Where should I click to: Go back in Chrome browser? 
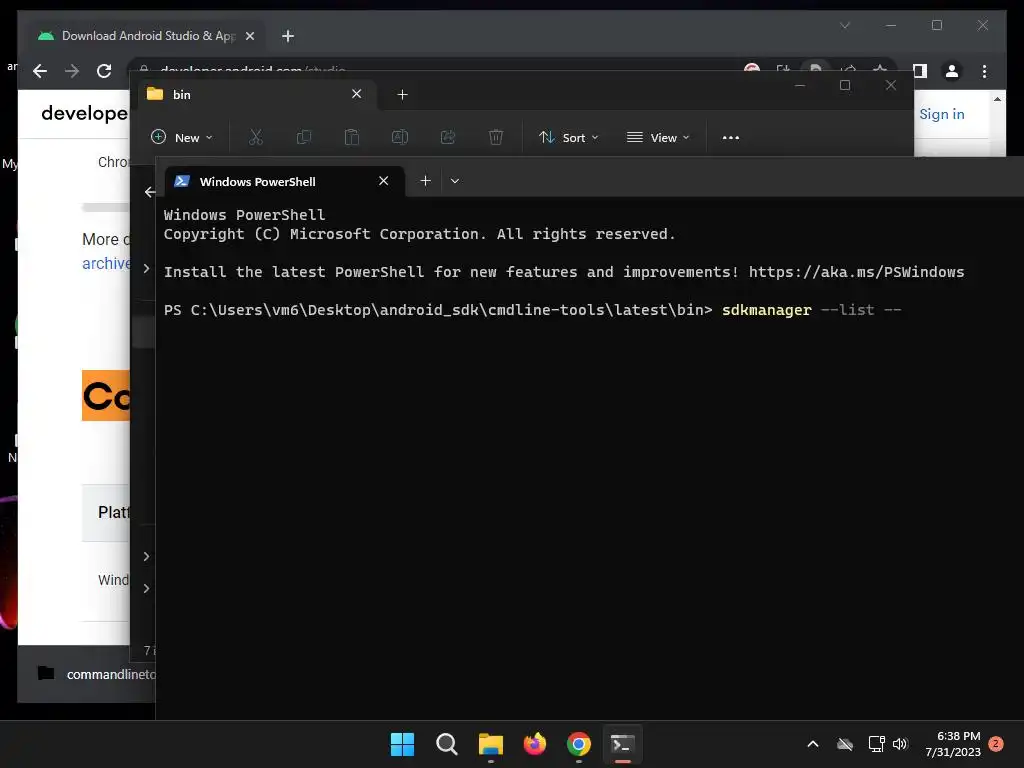(x=40, y=71)
